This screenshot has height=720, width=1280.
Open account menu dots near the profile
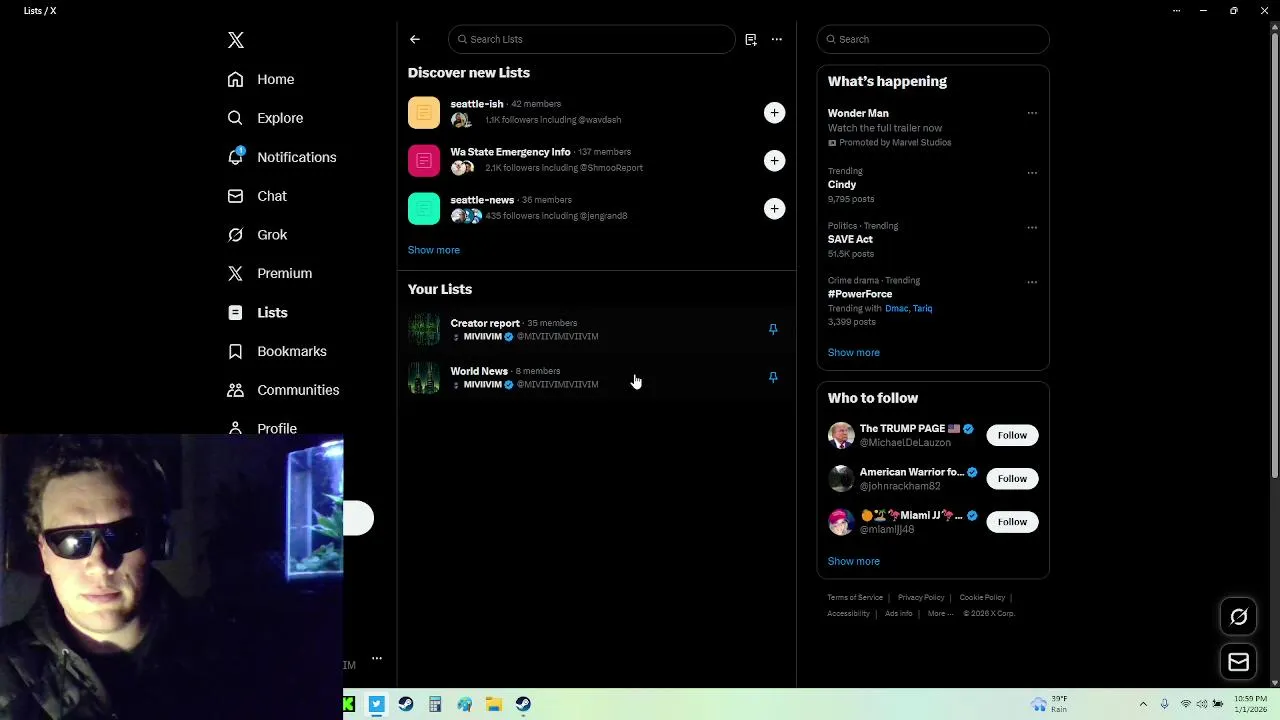377,658
